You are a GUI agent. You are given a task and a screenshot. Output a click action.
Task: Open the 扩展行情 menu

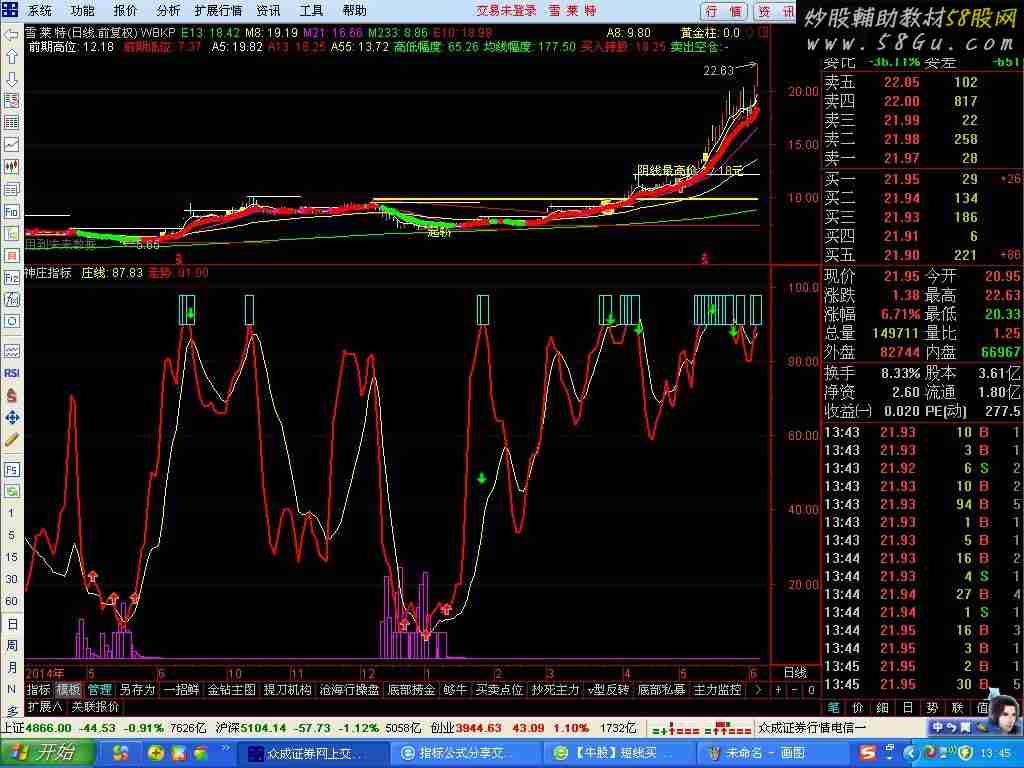pyautogui.click(x=218, y=10)
